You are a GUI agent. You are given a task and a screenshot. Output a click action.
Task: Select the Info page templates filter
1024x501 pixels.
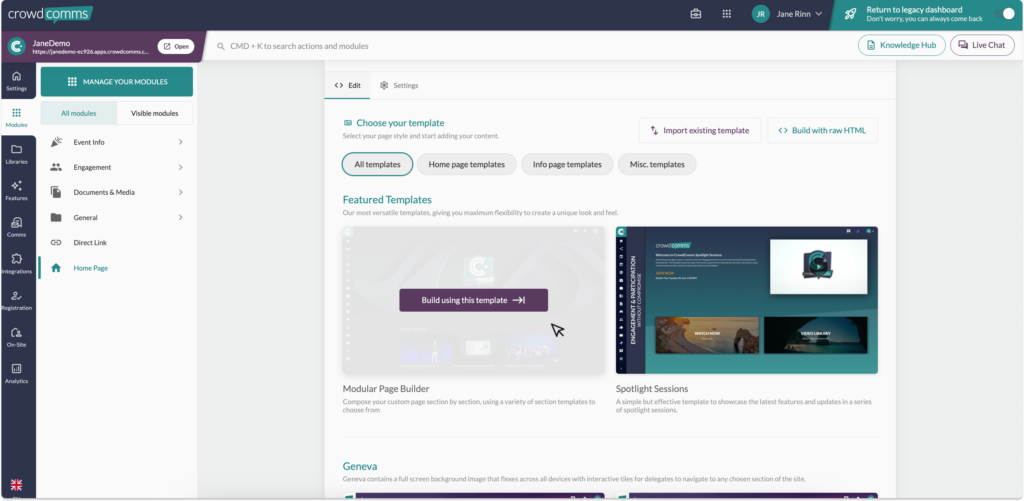[x=567, y=165]
